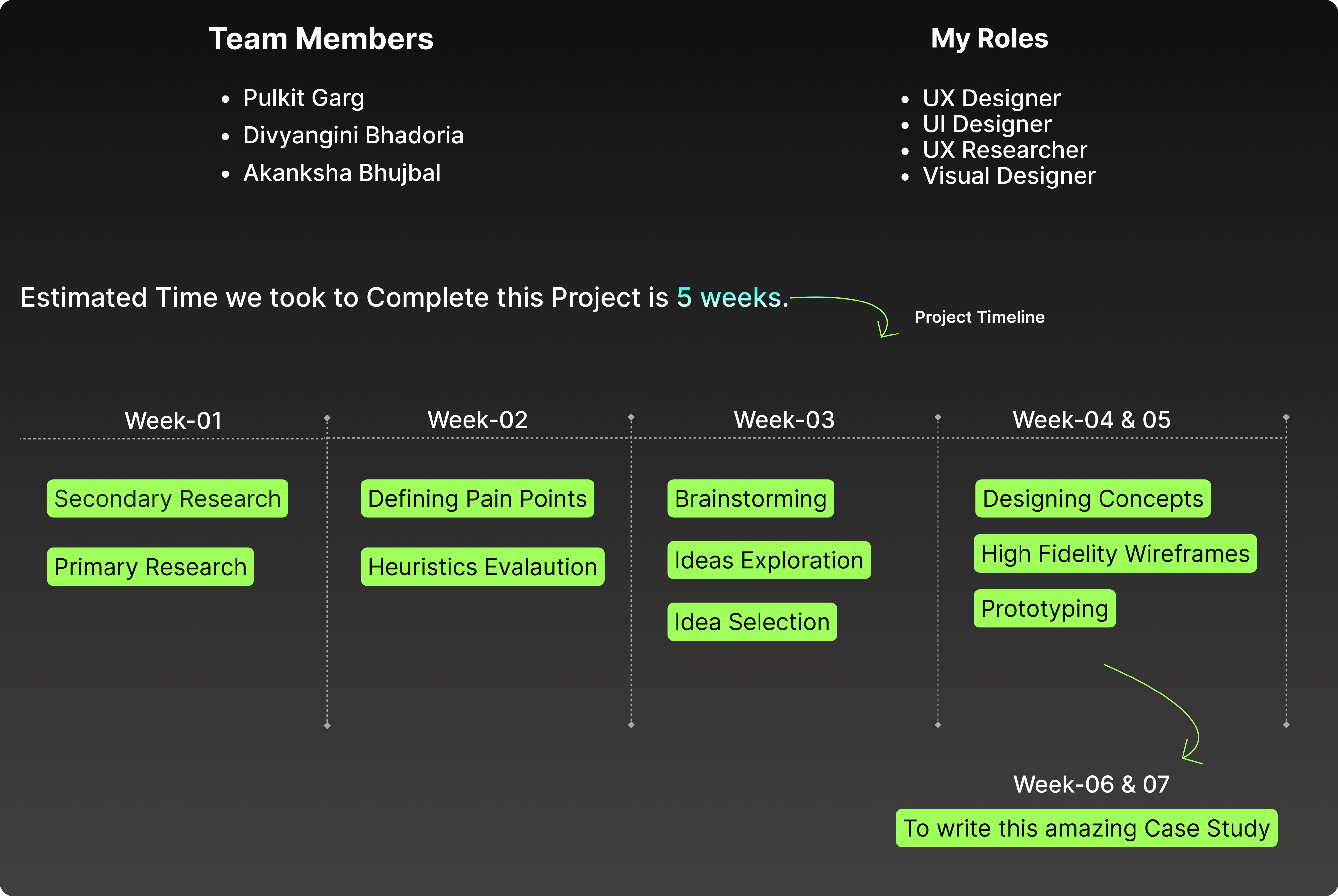Screen dimensions: 1338x896
Task: Click the Week-06 & 07 label
Action: (1091, 785)
